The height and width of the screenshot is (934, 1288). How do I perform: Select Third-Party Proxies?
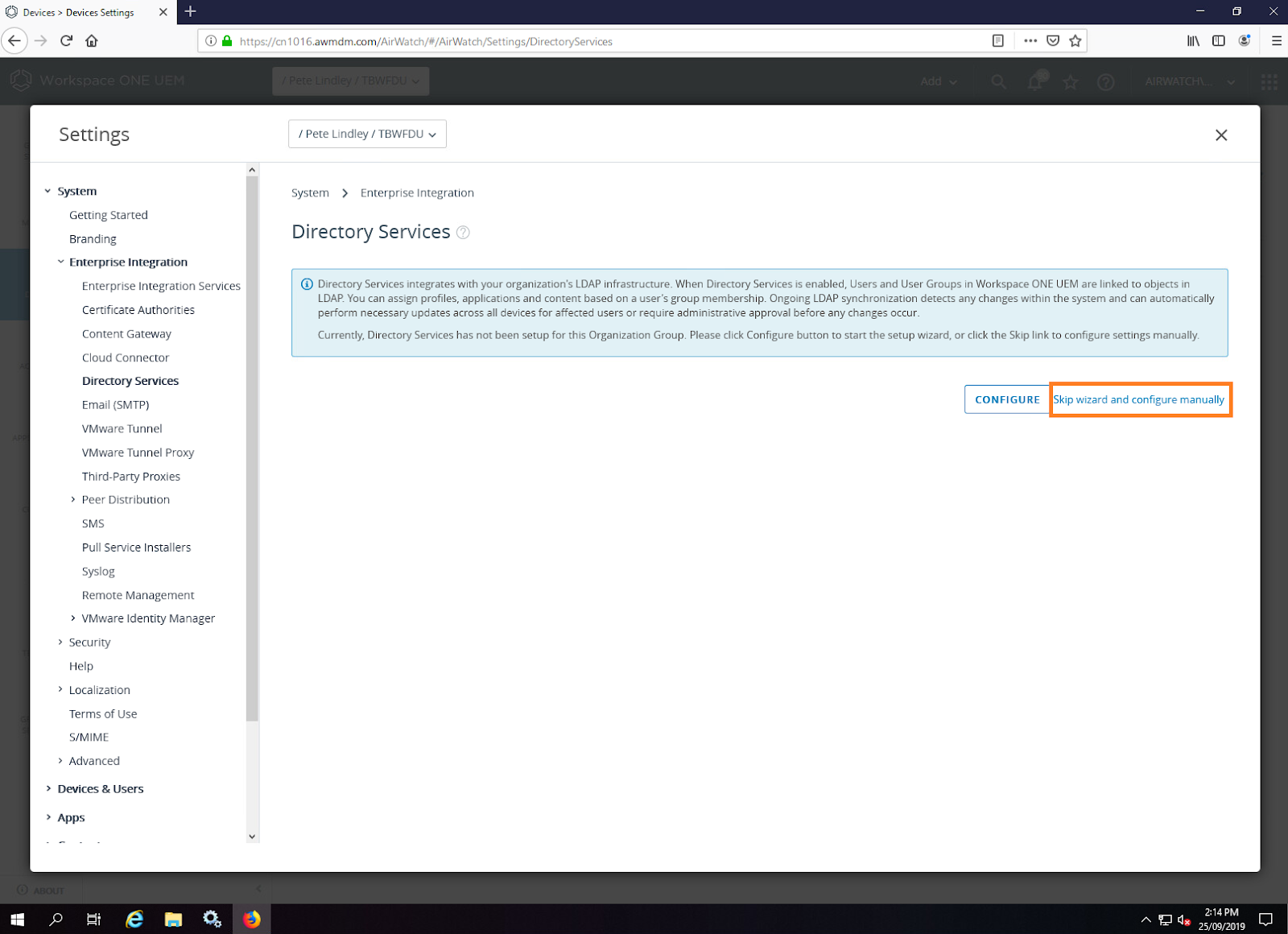(131, 477)
